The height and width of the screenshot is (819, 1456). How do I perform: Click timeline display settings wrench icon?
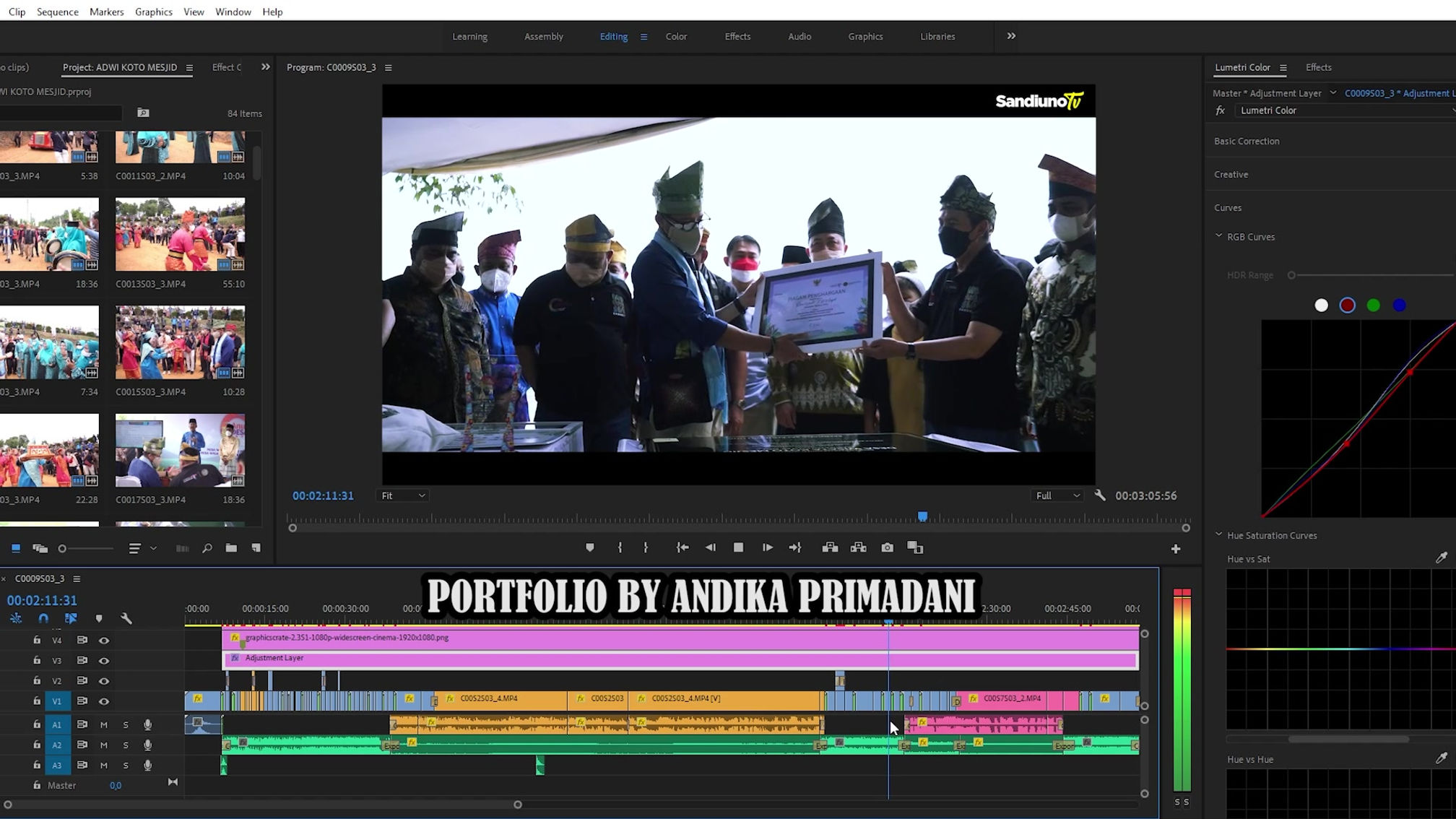click(x=126, y=618)
